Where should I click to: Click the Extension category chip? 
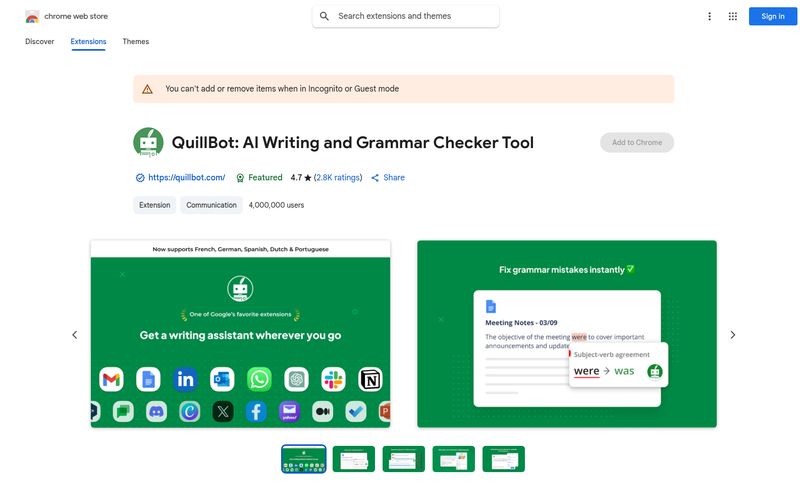(x=155, y=205)
